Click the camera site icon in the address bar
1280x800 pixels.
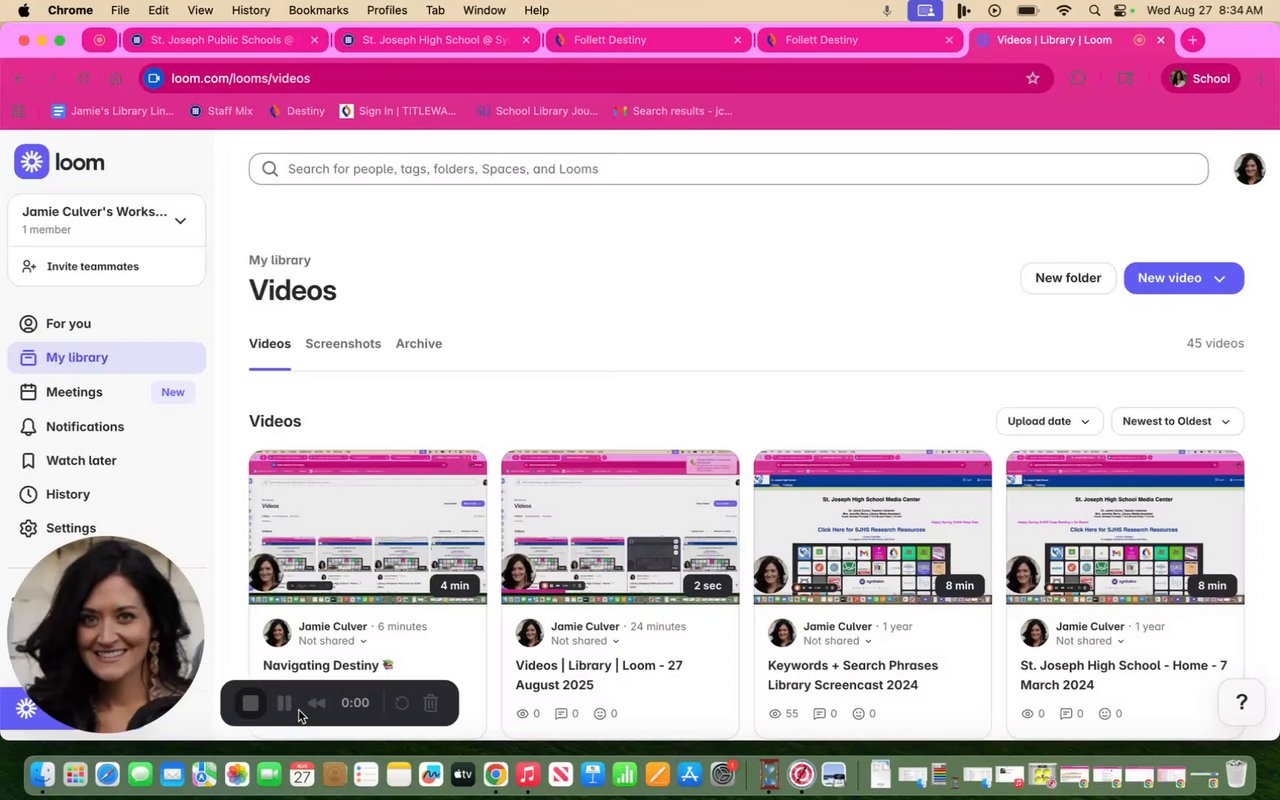pyautogui.click(x=152, y=78)
